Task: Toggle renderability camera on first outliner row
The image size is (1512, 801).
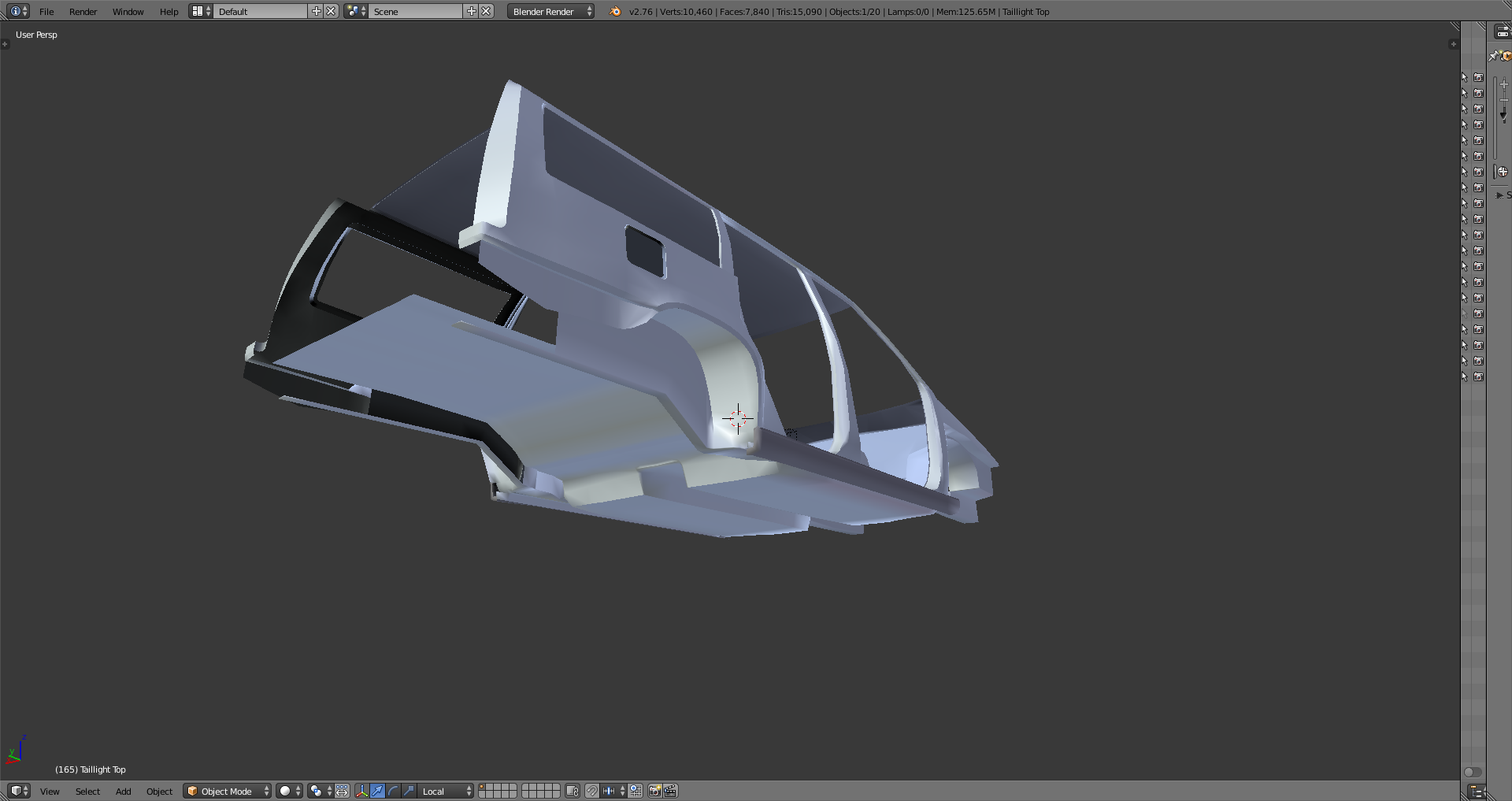Action: [x=1478, y=77]
